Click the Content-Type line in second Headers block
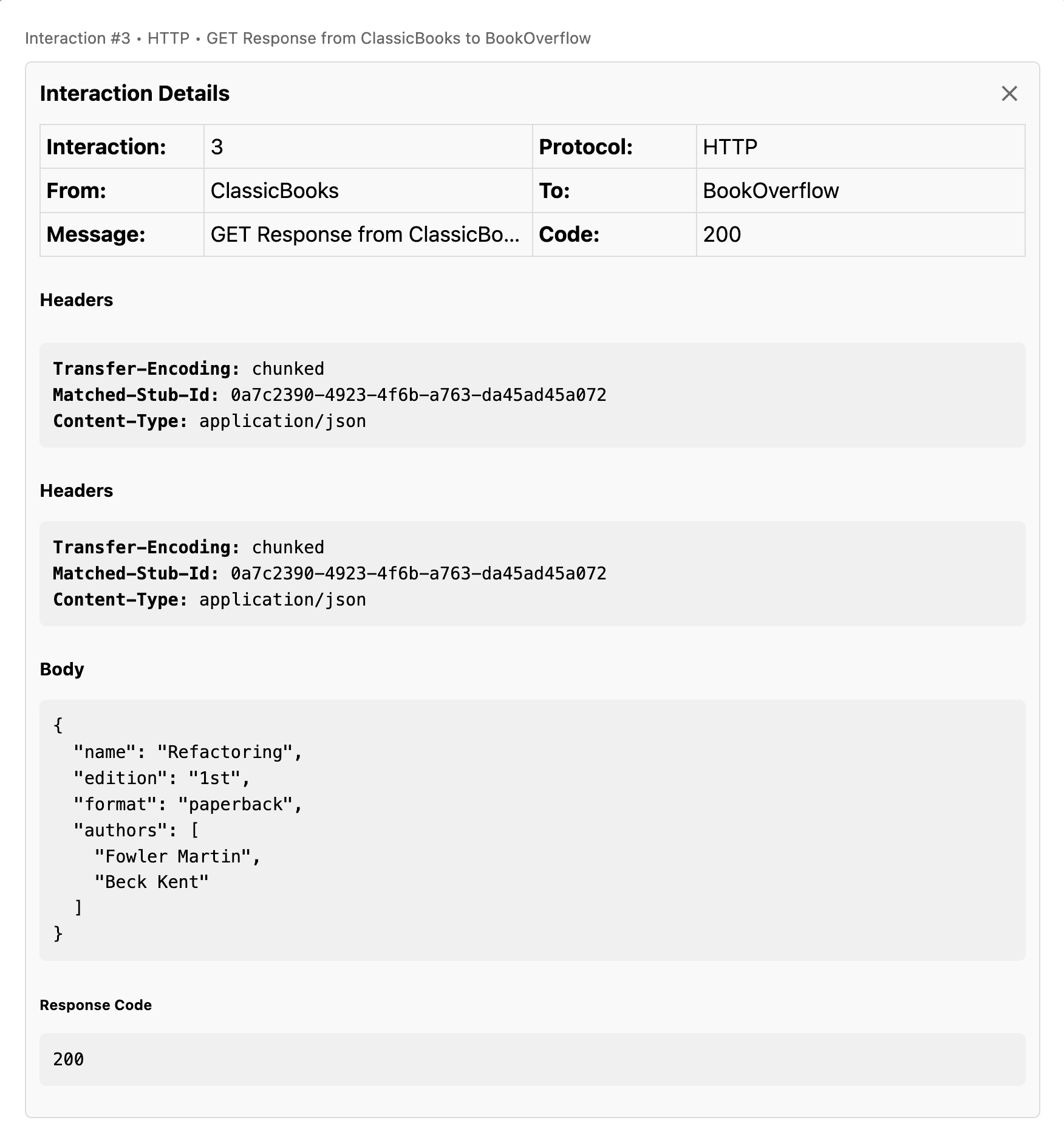1064x1137 pixels. (210, 600)
